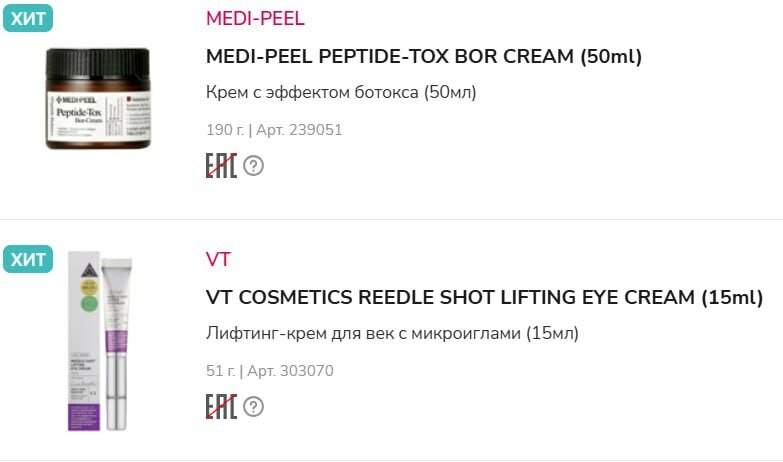Click article number Арт. 239051

(299, 130)
